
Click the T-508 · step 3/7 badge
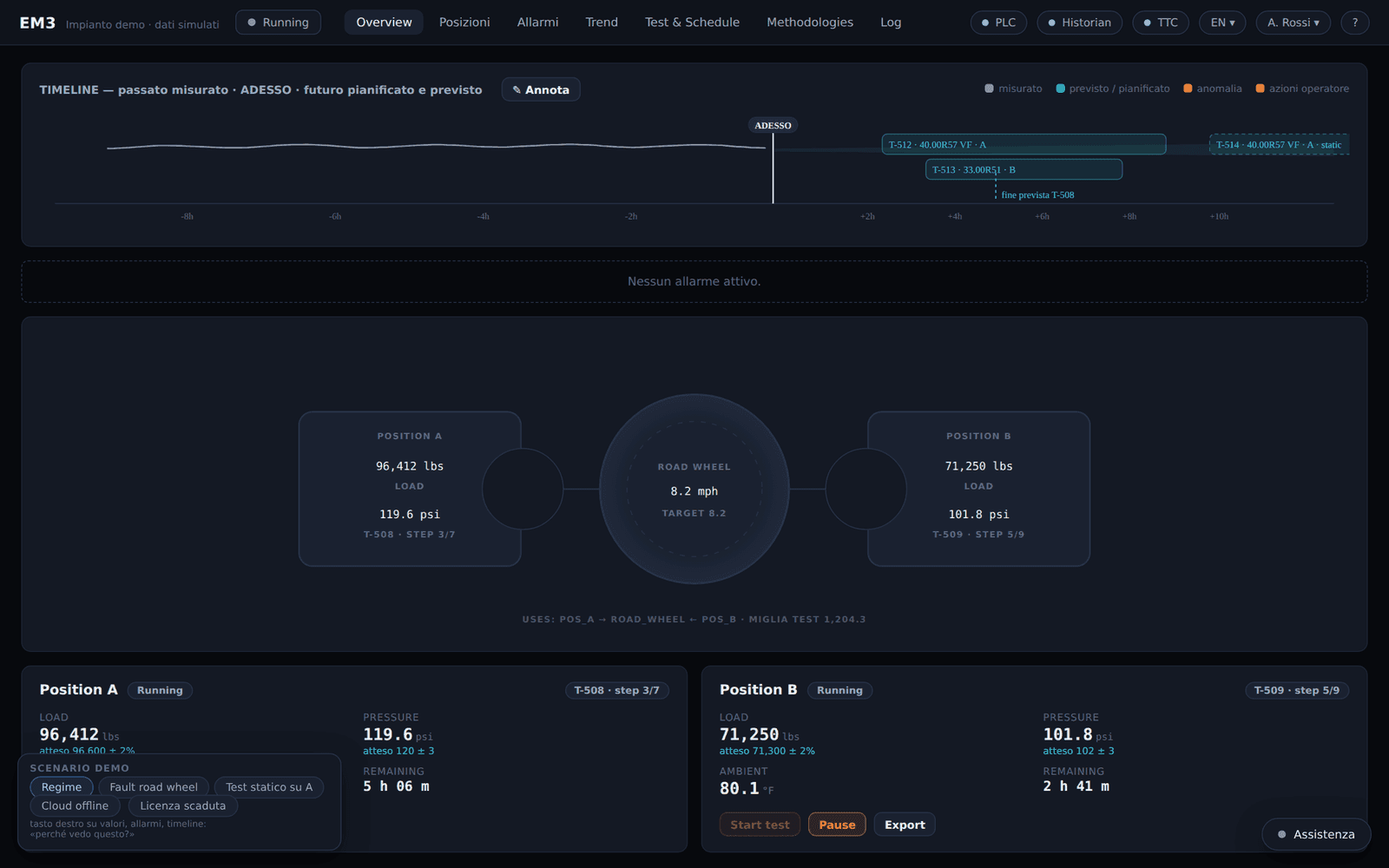tap(616, 690)
